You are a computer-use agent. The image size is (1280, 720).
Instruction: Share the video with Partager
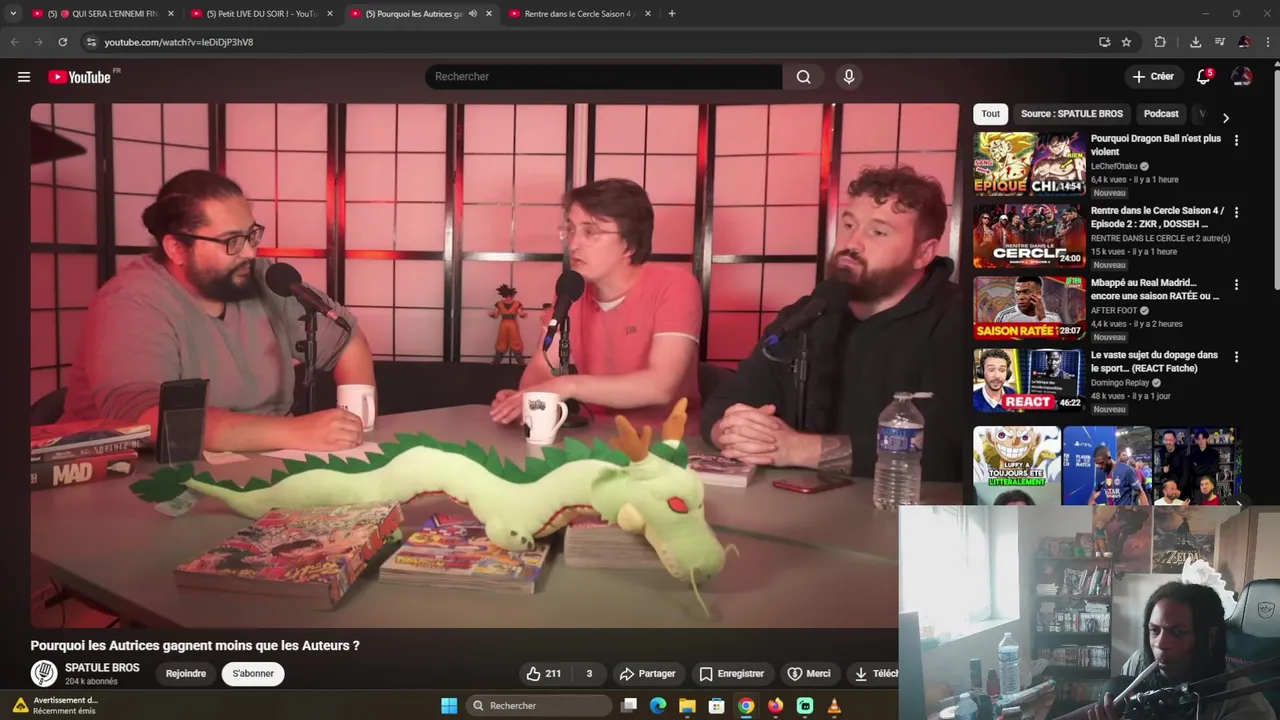coord(647,674)
